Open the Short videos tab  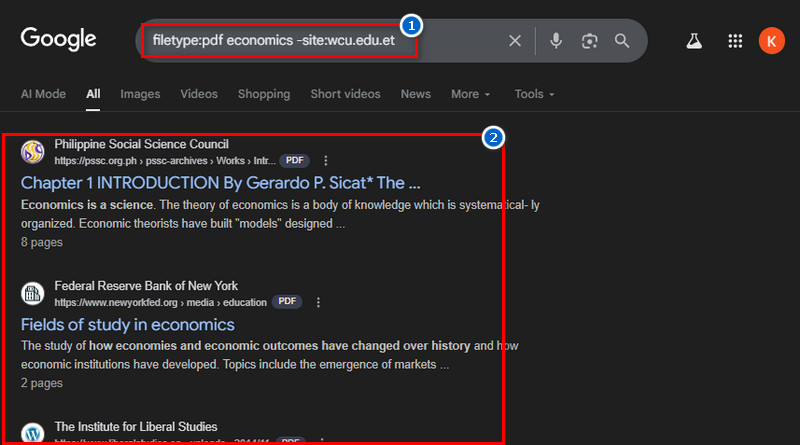point(345,94)
